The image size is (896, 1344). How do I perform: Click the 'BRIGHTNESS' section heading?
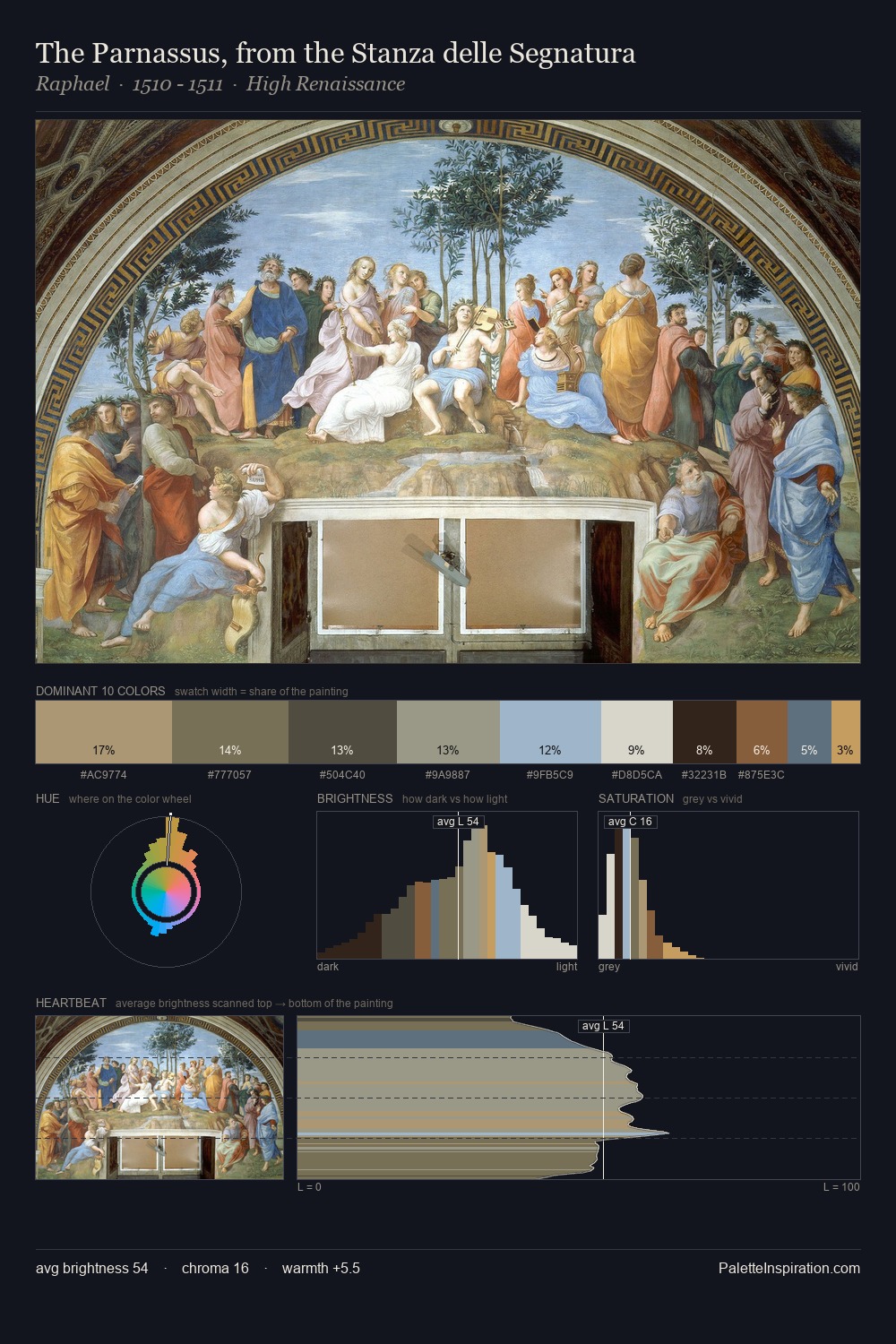pos(355,799)
